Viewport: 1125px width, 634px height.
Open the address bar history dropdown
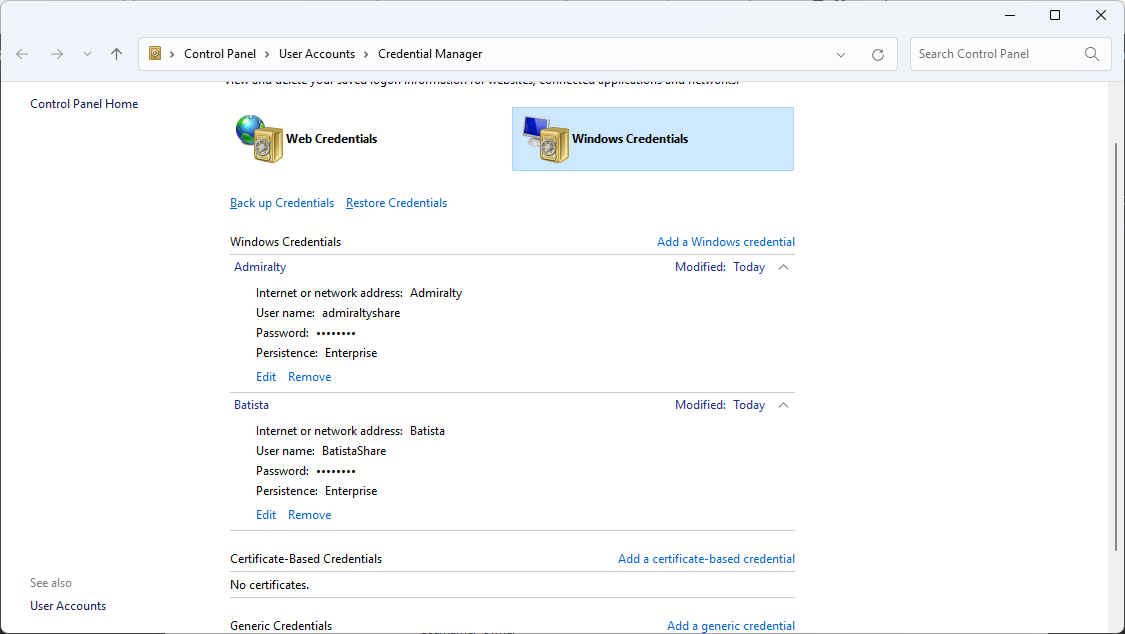tap(841, 55)
